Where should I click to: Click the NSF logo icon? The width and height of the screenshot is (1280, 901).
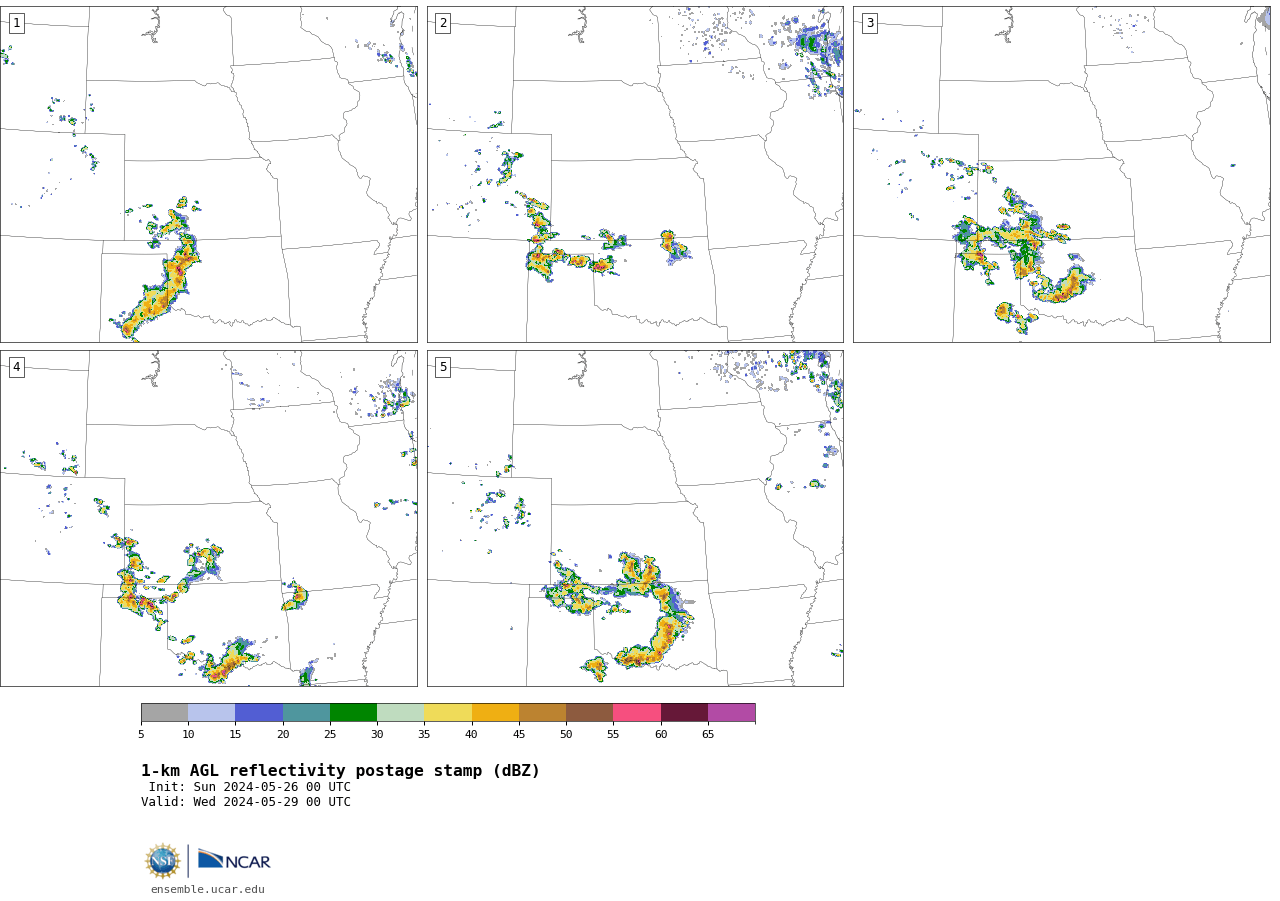[162, 861]
